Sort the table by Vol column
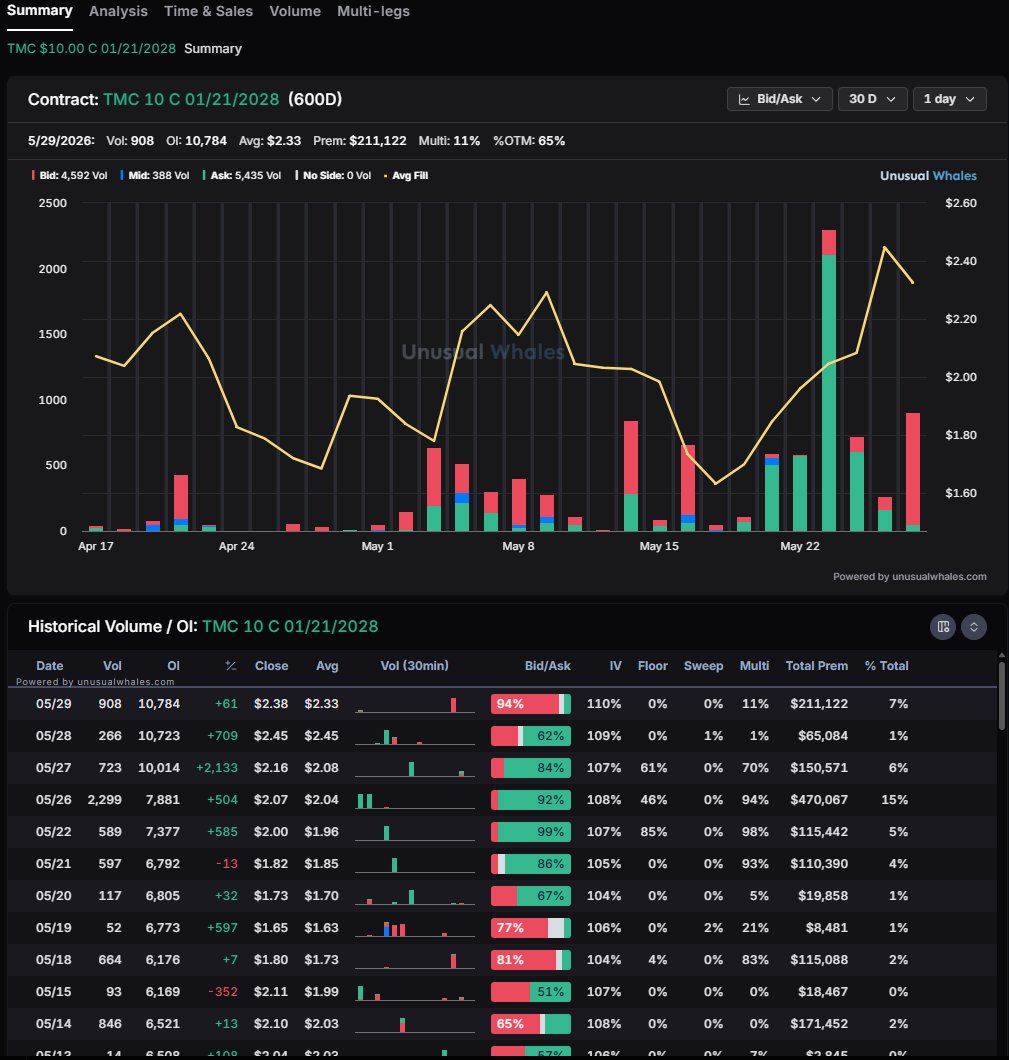 (x=112, y=666)
